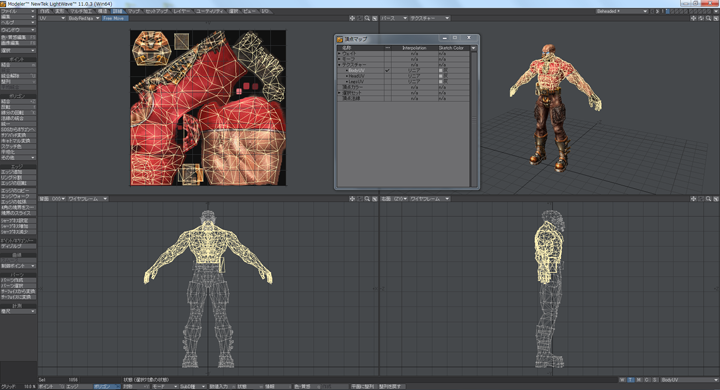Click the zoom icon in the back (XY) viewport
This screenshot has height=390, width=720.
(x=367, y=199)
